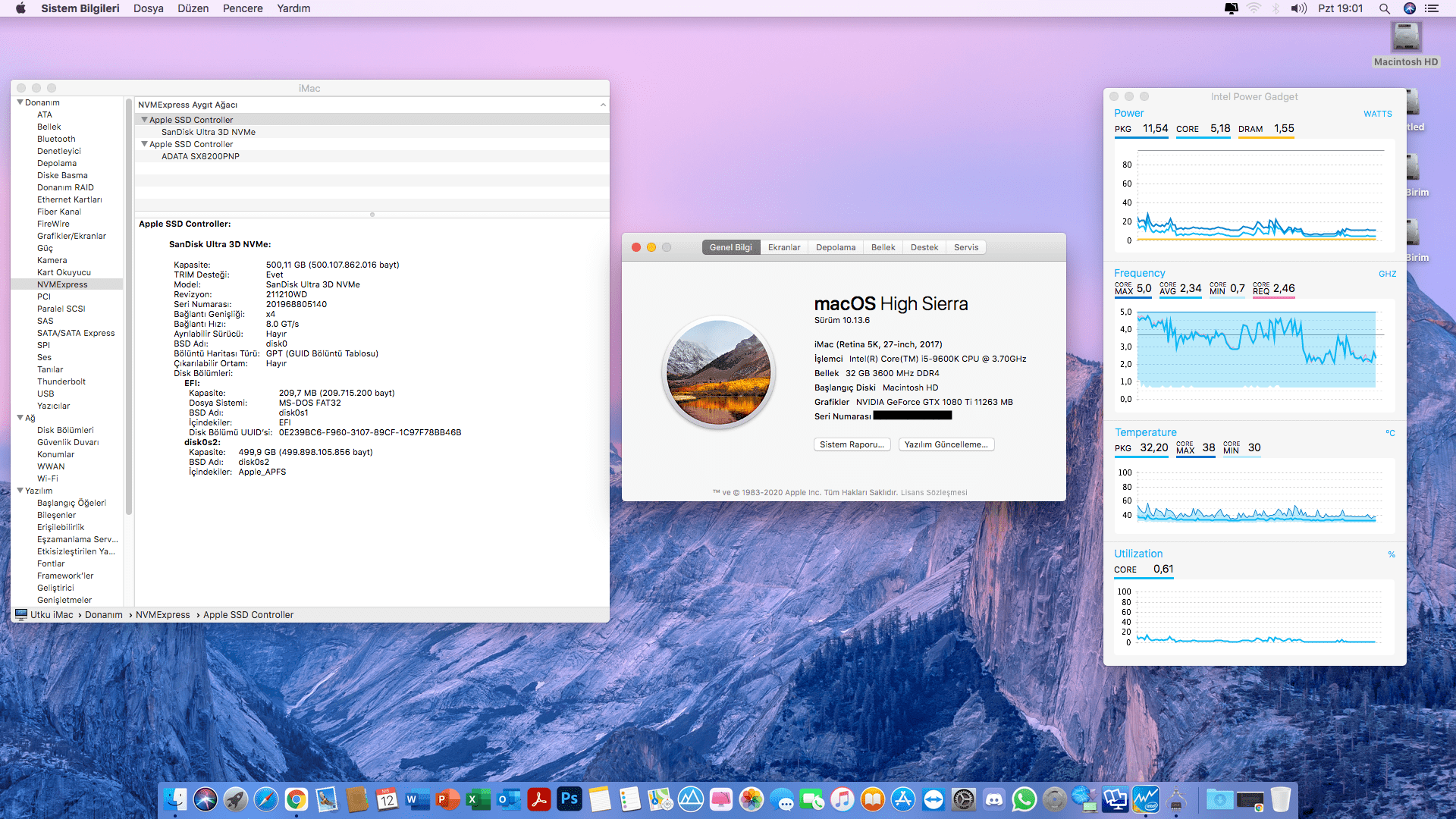Open the Macintosh HD desktop drive
The height and width of the screenshot is (819, 1456).
1405,38
